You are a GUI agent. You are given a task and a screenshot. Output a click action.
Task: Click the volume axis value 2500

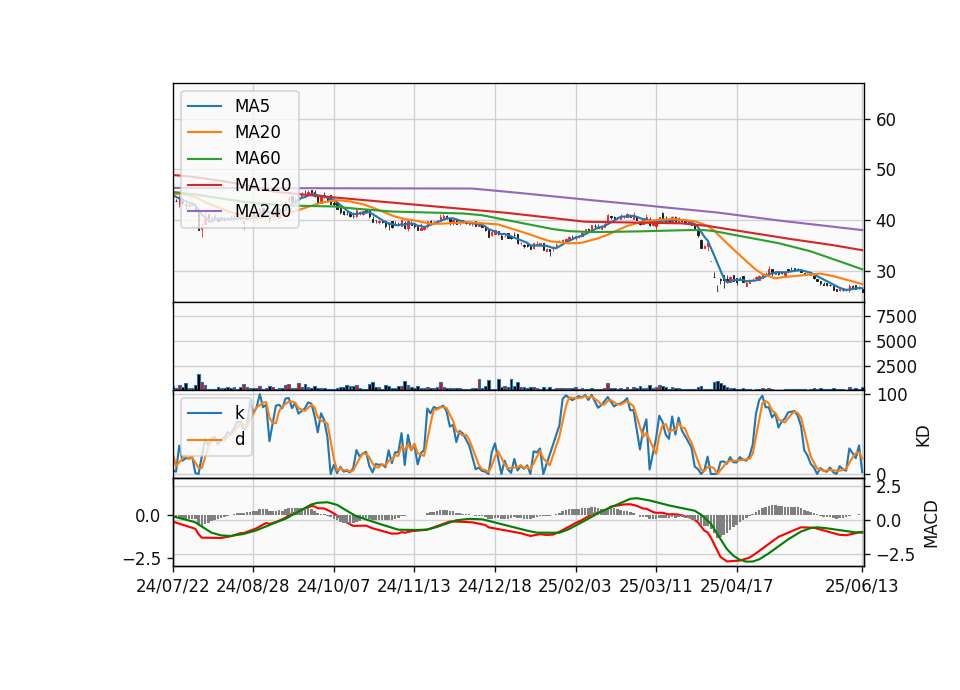coord(896,367)
